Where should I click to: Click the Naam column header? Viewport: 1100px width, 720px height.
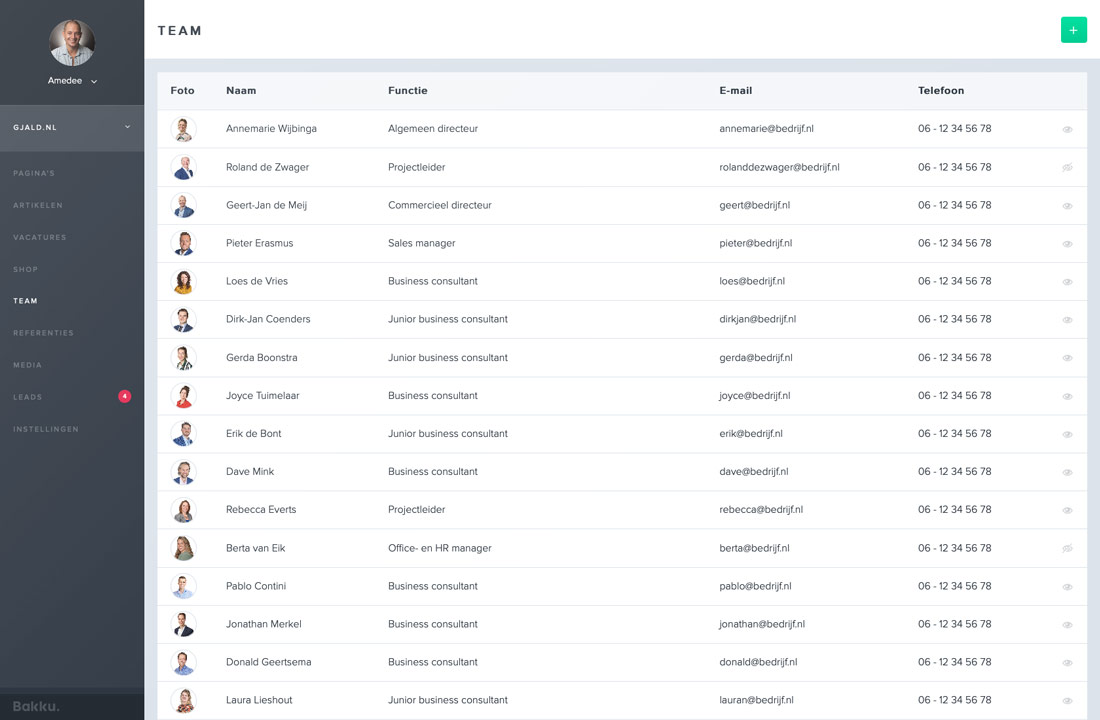click(x=241, y=90)
